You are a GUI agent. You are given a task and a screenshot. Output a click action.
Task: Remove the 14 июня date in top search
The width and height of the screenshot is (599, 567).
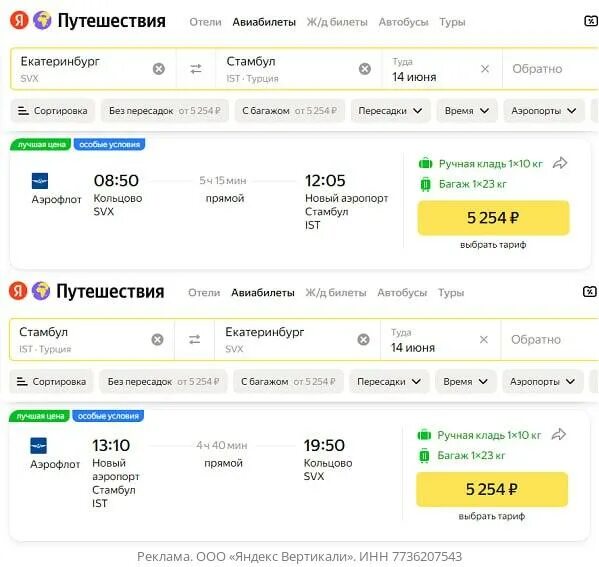click(485, 69)
